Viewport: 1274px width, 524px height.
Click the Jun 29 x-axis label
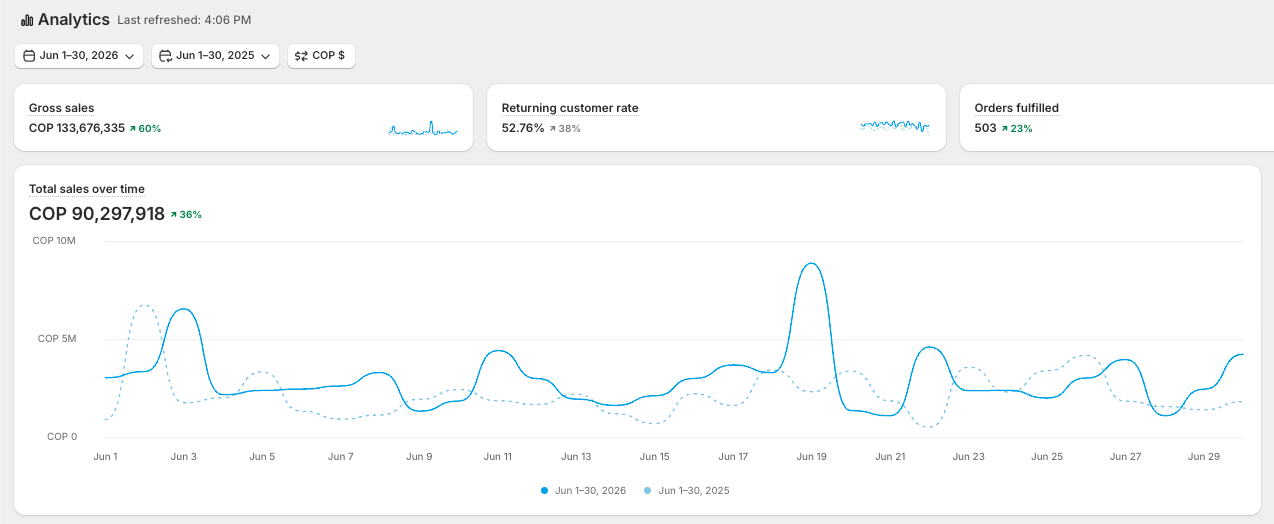pyautogui.click(x=1203, y=456)
